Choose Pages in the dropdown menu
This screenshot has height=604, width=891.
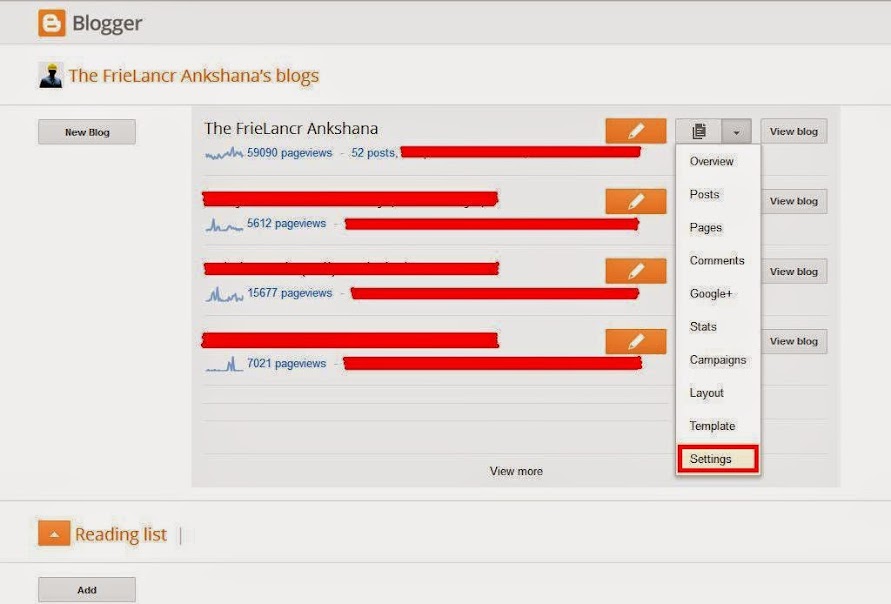click(x=706, y=228)
